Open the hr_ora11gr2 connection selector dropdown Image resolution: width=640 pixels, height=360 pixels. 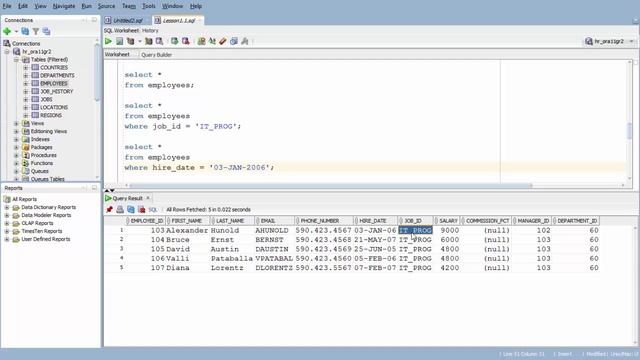pyautogui.click(x=609, y=41)
